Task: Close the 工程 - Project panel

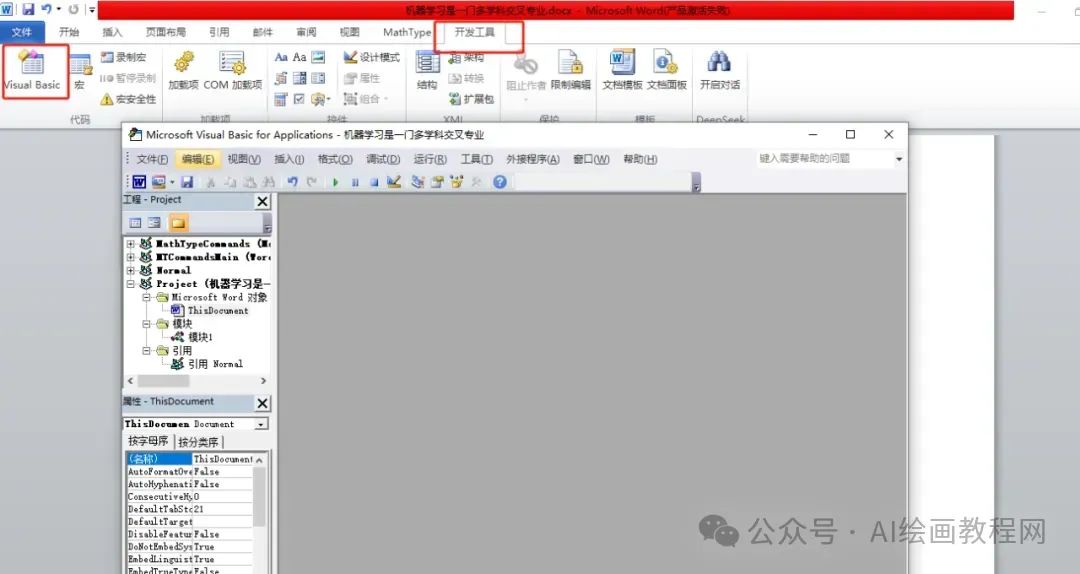Action: pos(262,201)
